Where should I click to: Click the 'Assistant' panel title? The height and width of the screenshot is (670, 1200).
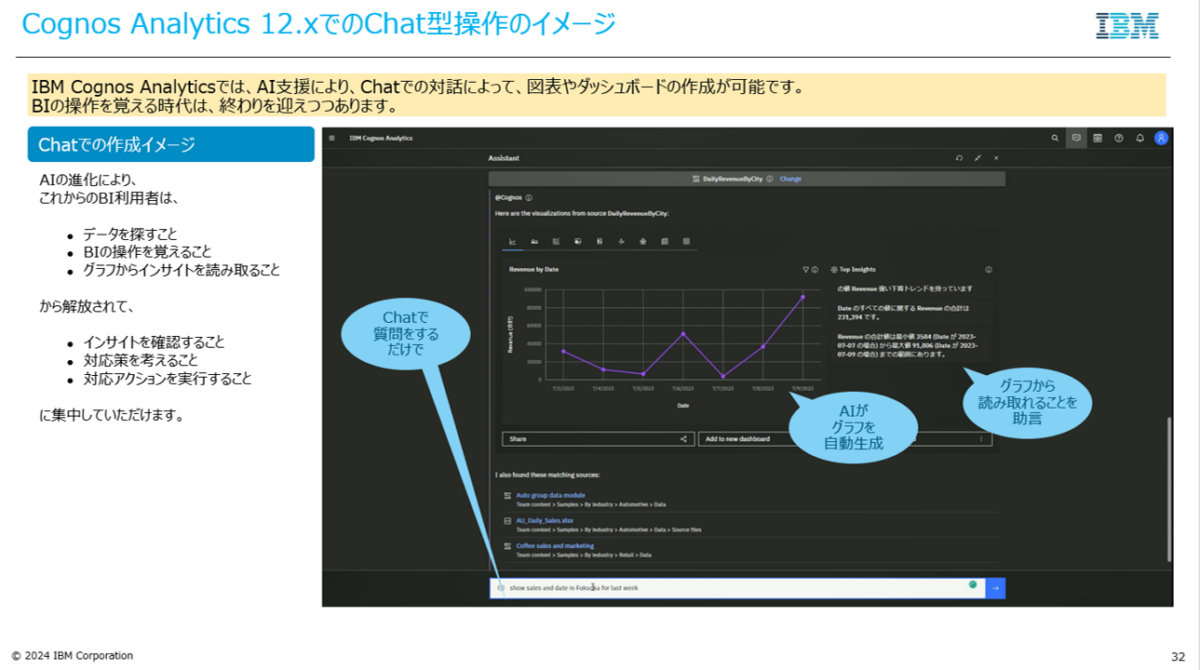point(503,158)
